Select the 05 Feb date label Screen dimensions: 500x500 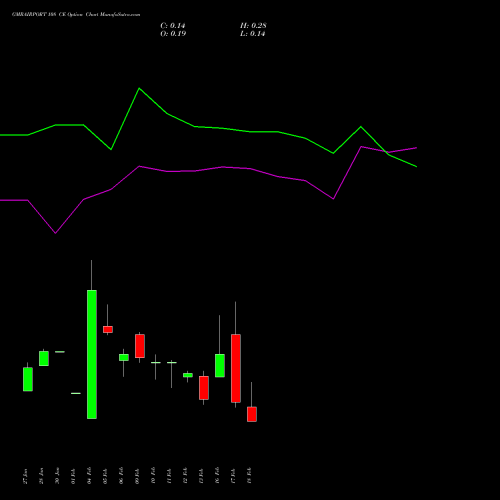106,476
